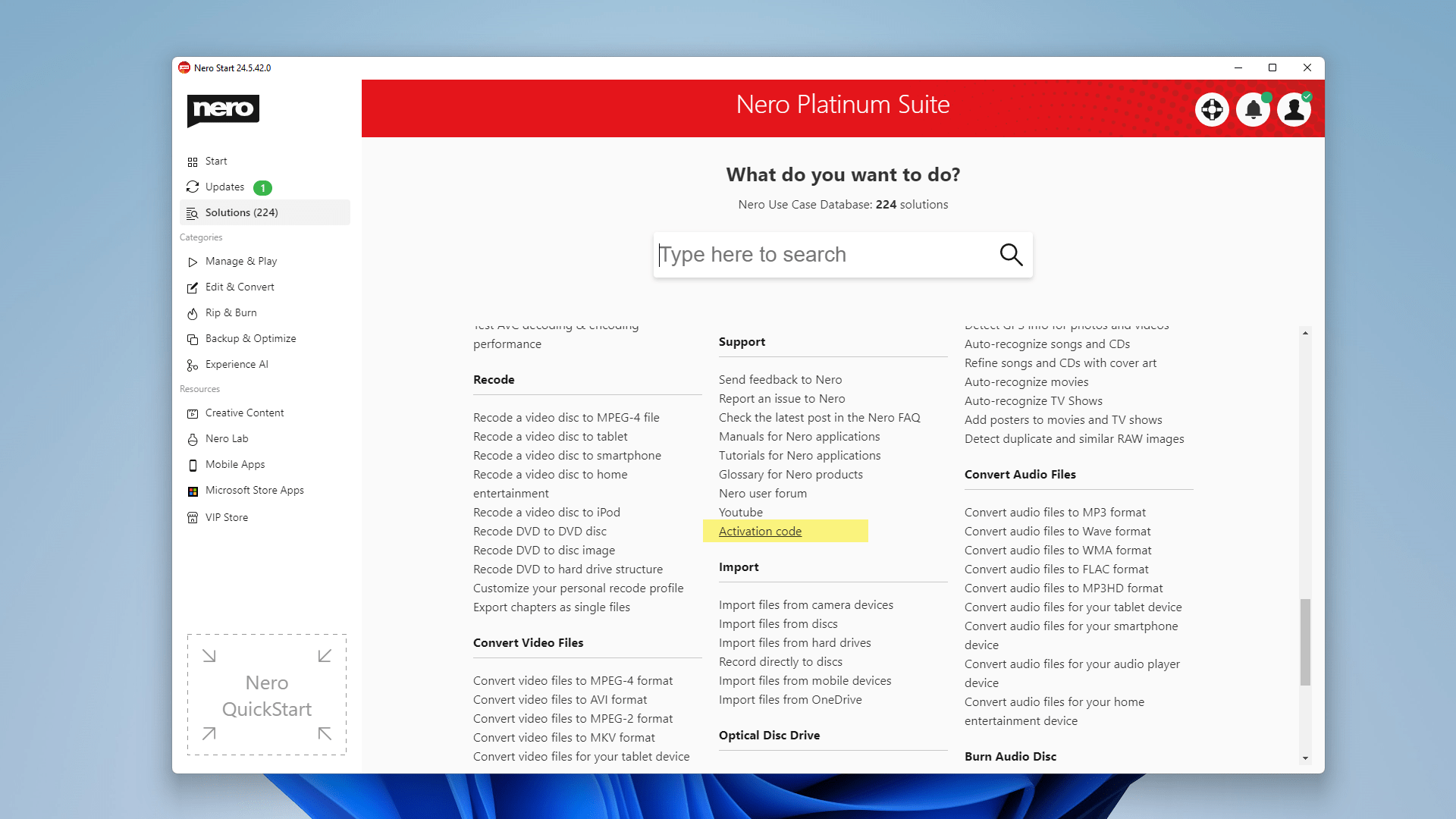Screen dimensions: 1456x819
Task: Click the scrollbar down arrow
Action: pyautogui.click(x=1305, y=758)
